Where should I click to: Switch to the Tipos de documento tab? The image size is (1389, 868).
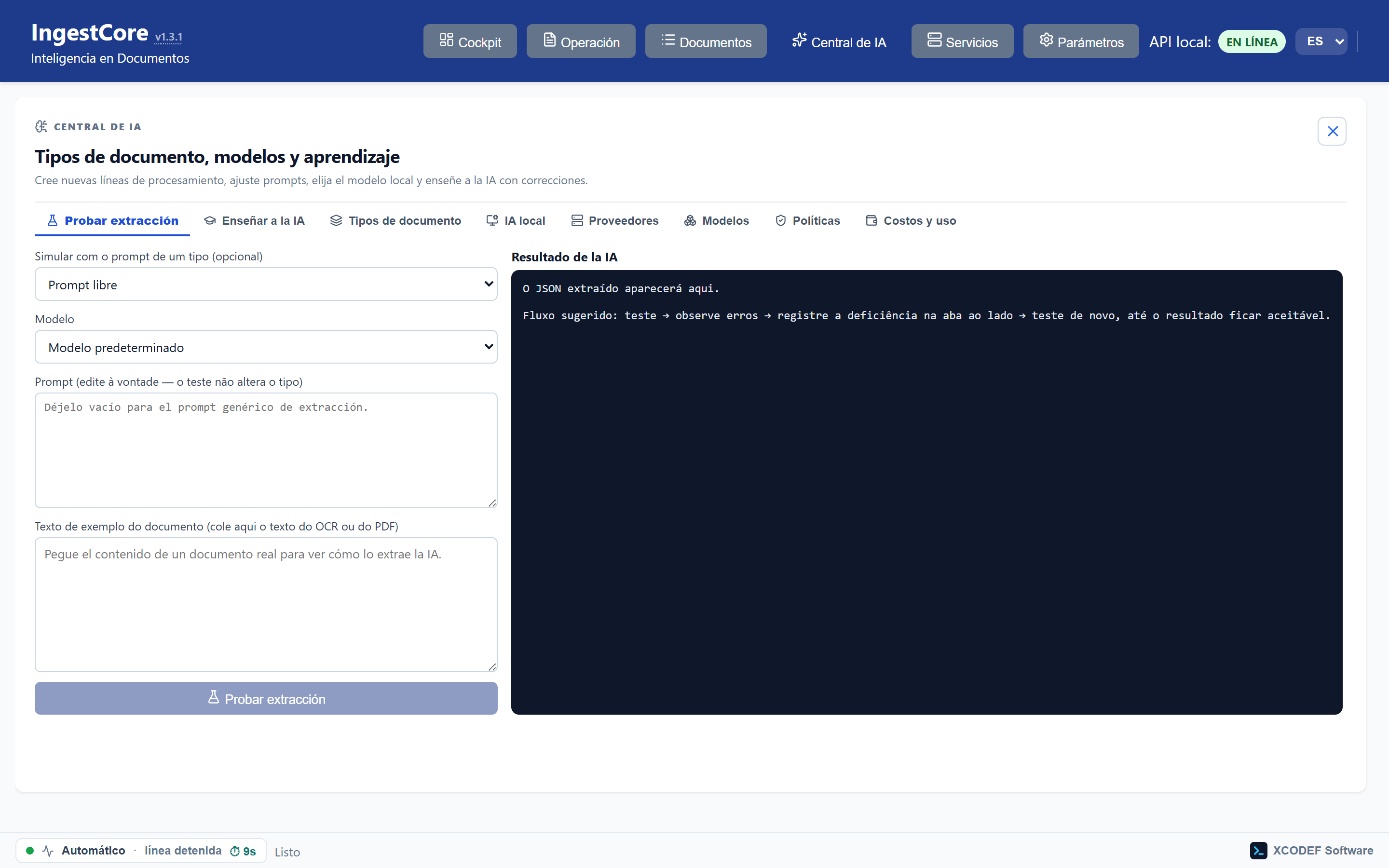click(x=395, y=220)
